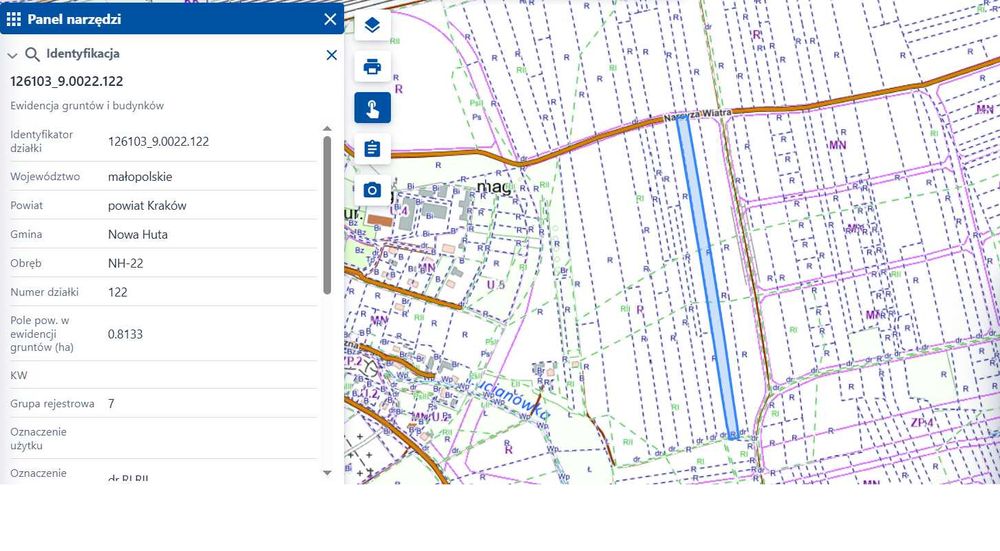
Task: Toggle the identification pointer tool
Action: (372, 108)
